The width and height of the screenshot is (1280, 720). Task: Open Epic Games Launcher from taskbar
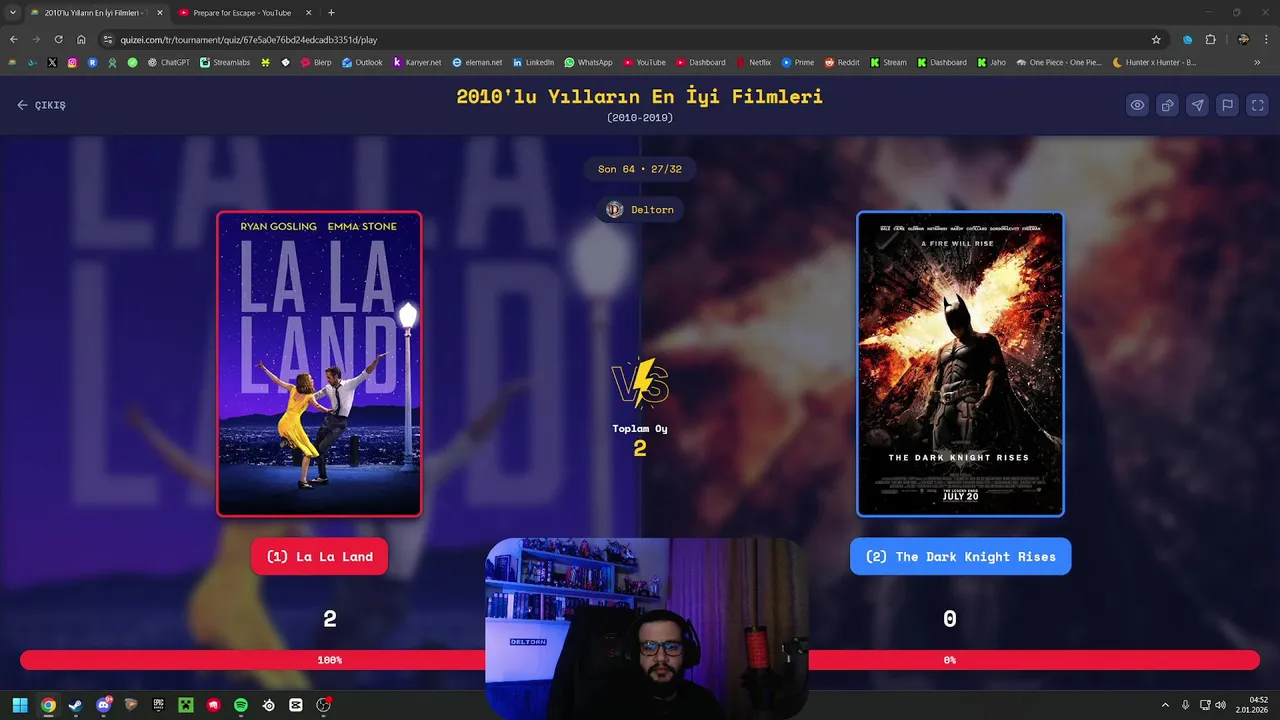pyautogui.click(x=158, y=705)
